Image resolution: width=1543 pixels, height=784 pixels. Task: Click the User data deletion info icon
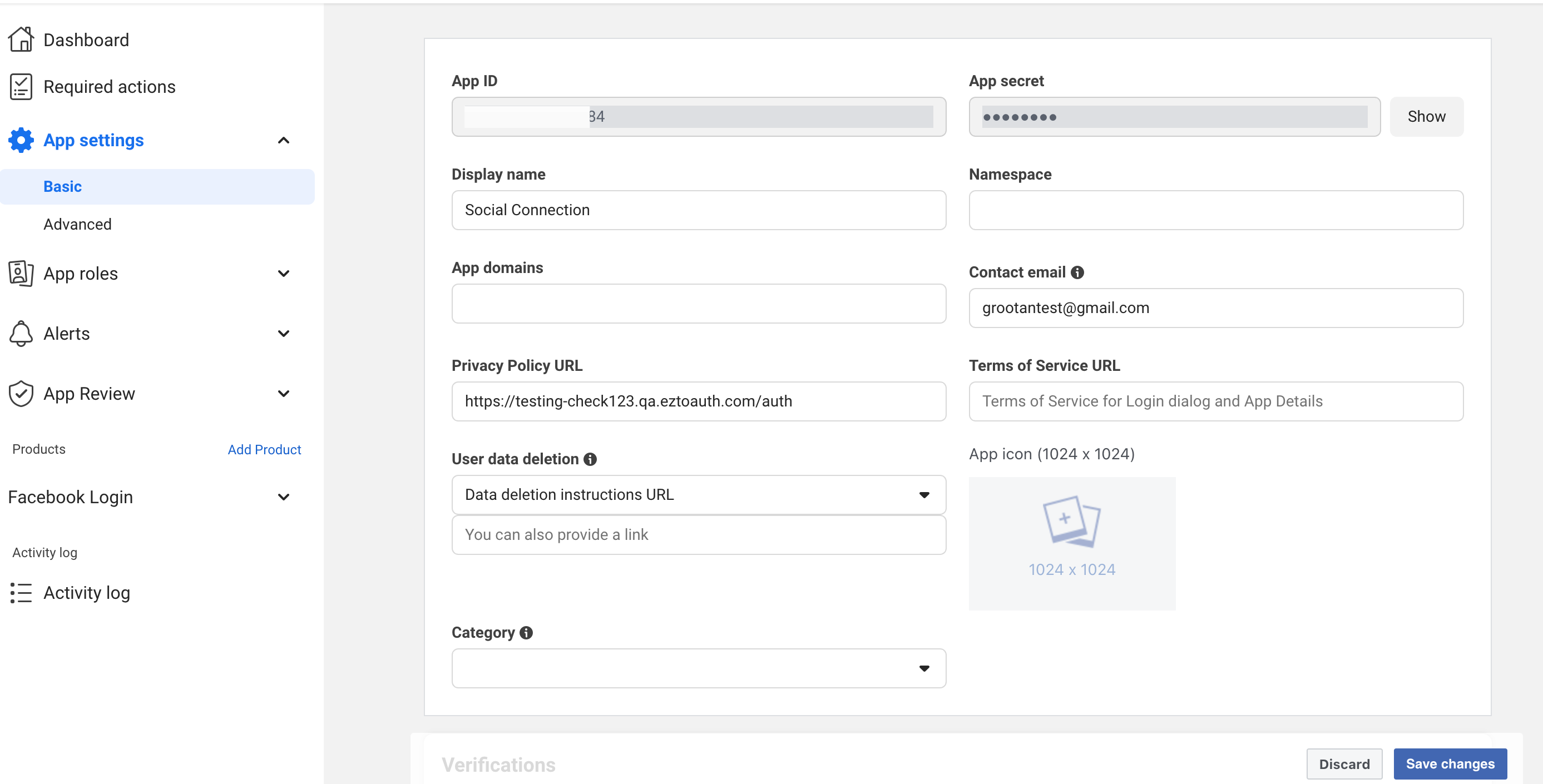point(590,459)
